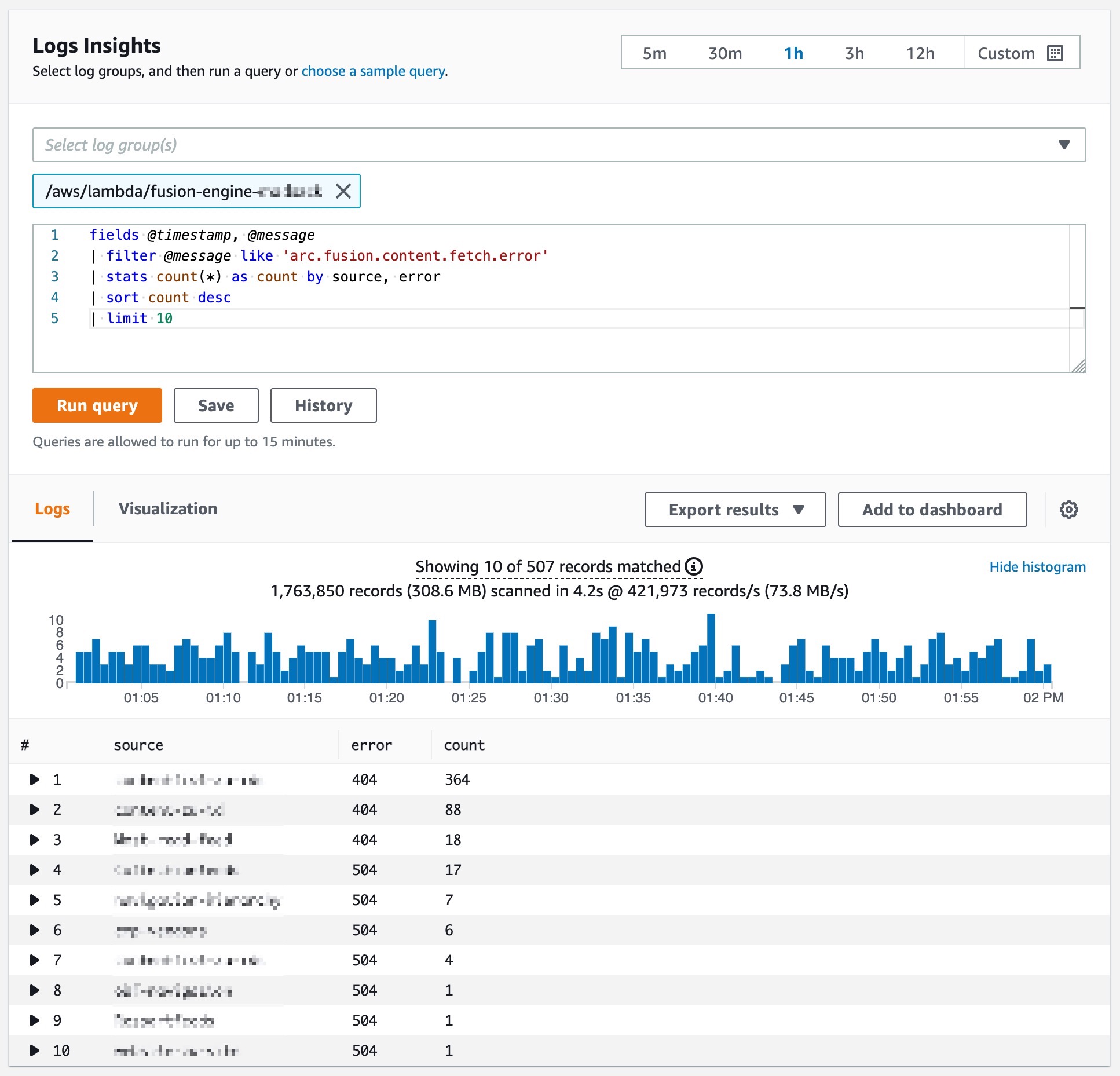Click the count value 17
The image size is (1120, 1076).
453,870
